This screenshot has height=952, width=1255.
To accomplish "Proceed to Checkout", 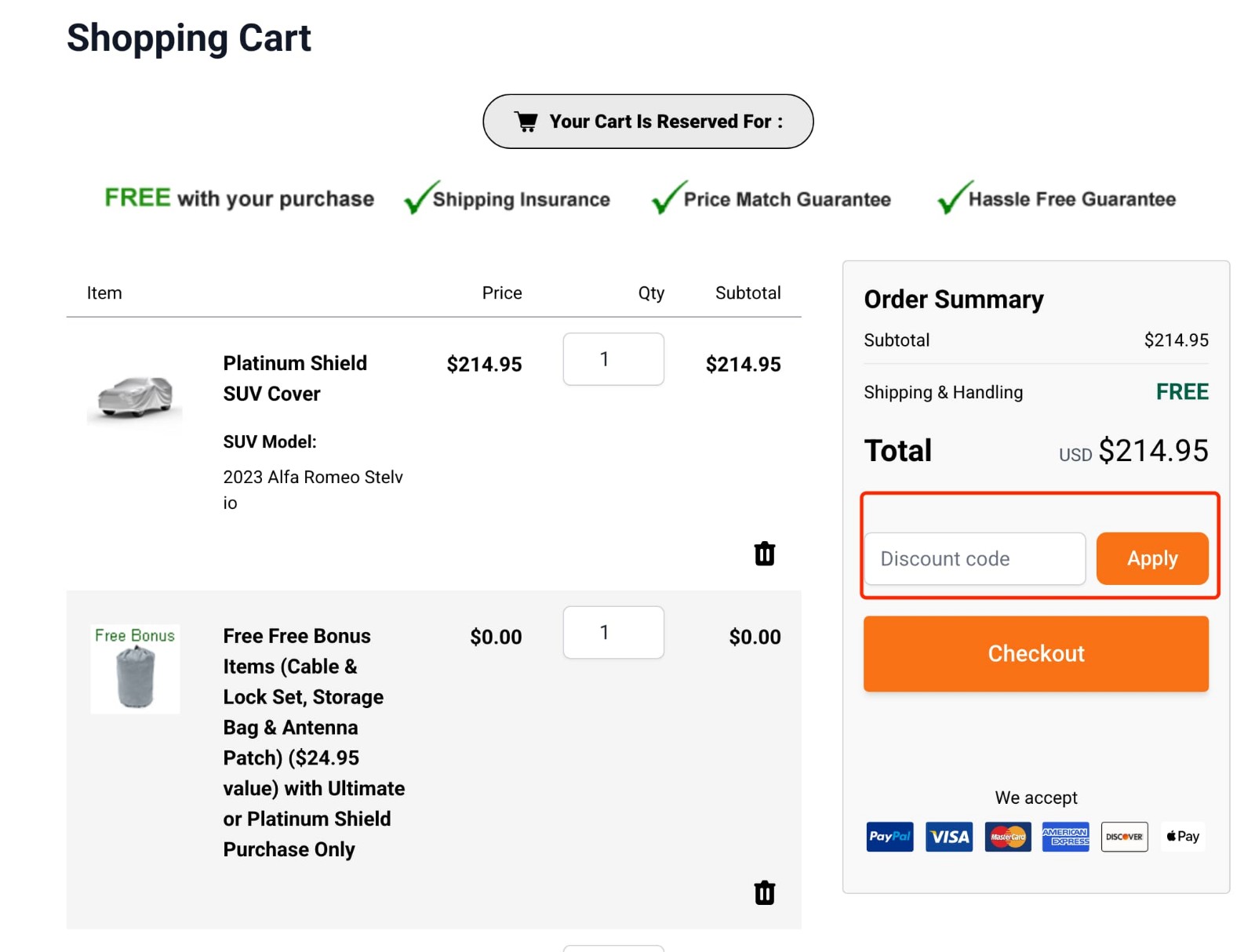I will [x=1035, y=654].
